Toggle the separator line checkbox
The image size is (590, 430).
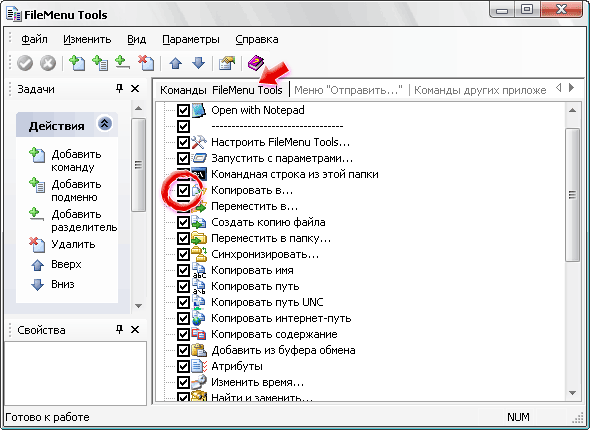click(183, 126)
